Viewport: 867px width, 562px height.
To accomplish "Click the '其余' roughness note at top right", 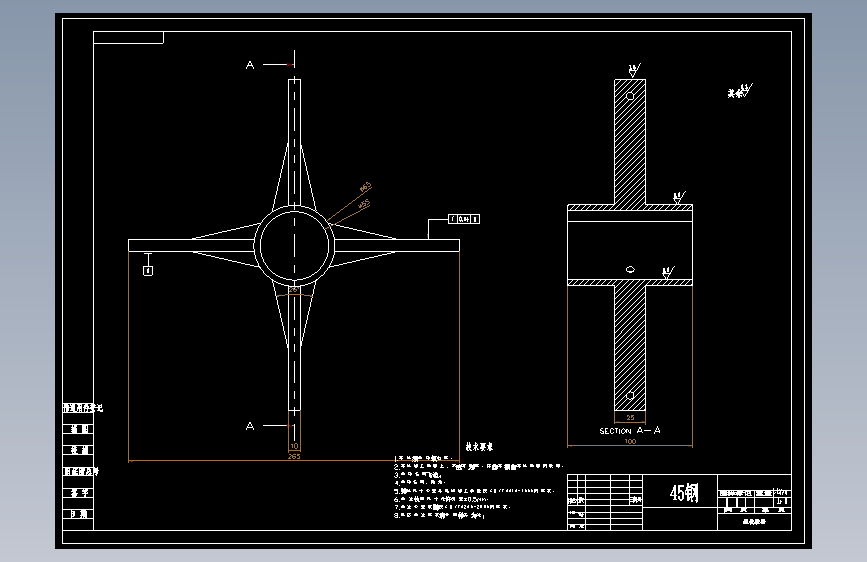I will point(740,91).
